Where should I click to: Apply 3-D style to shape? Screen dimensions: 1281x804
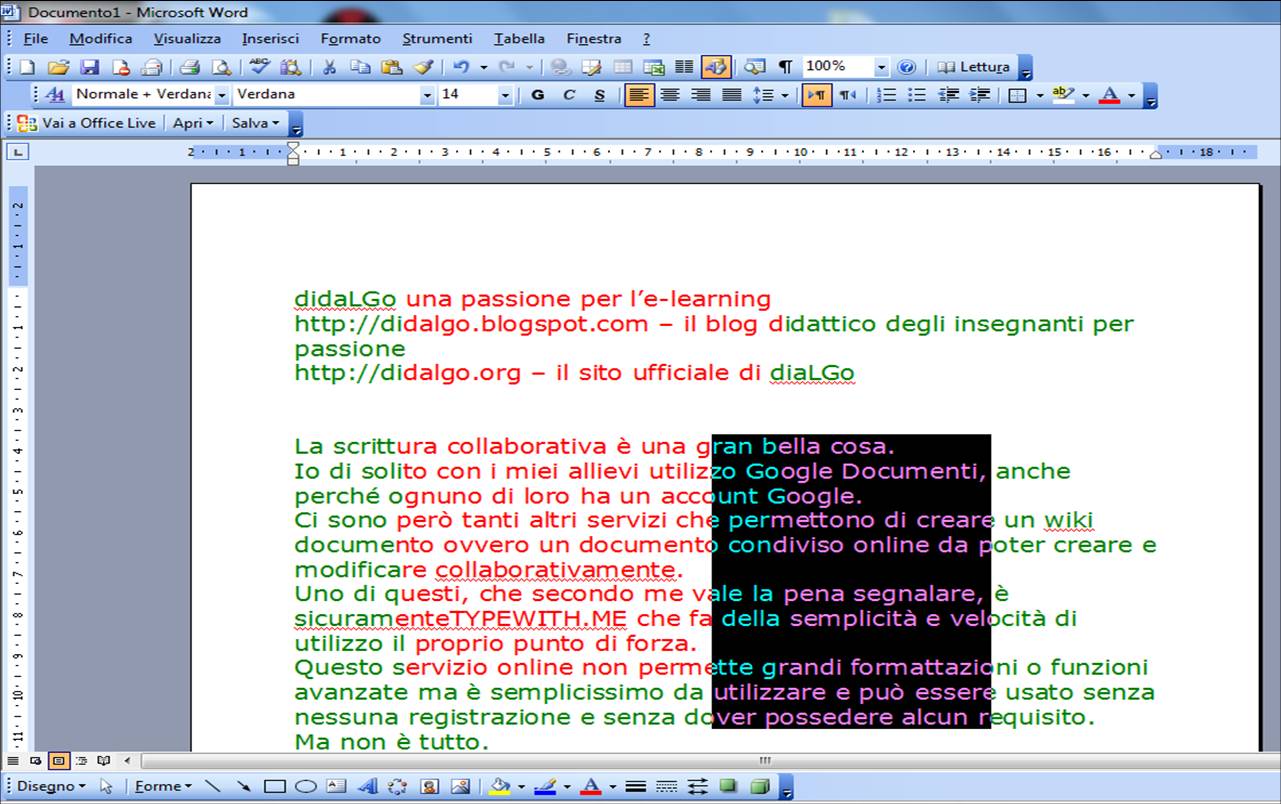point(759,786)
